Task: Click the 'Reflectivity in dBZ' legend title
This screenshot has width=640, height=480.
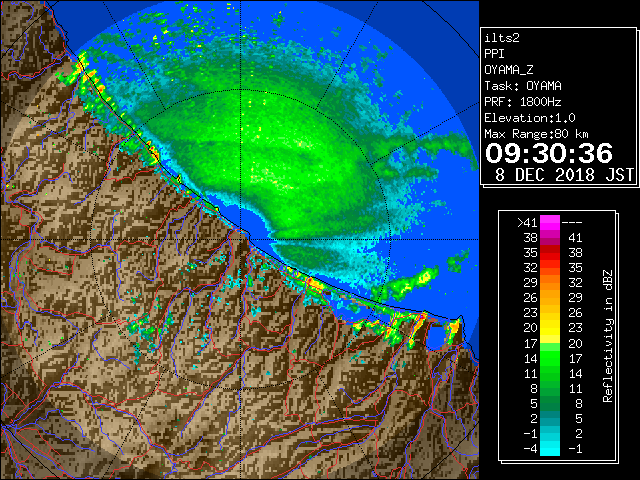Action: (607, 336)
